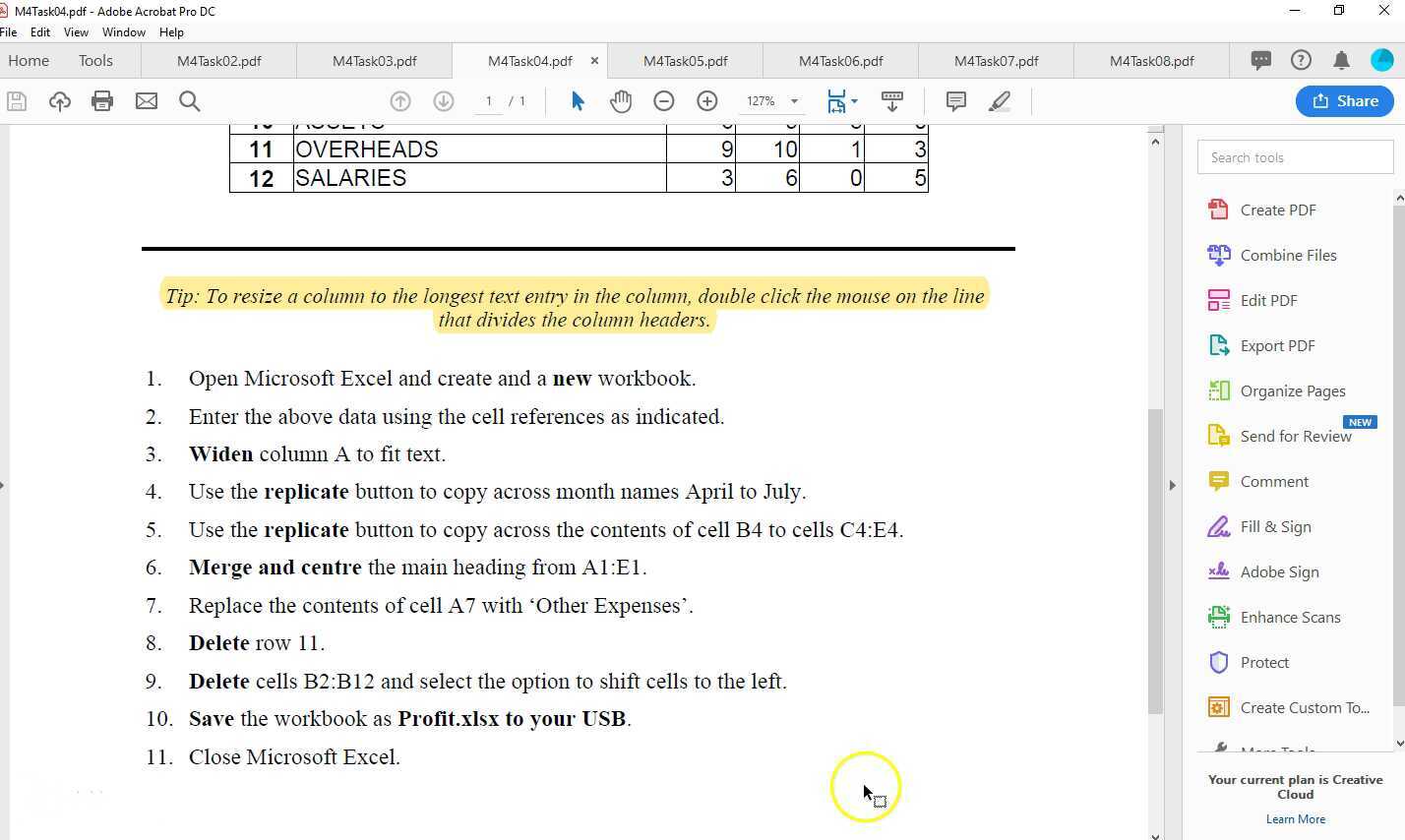This screenshot has height=840, width=1405.
Task: Click the Share button
Action: [x=1344, y=100]
